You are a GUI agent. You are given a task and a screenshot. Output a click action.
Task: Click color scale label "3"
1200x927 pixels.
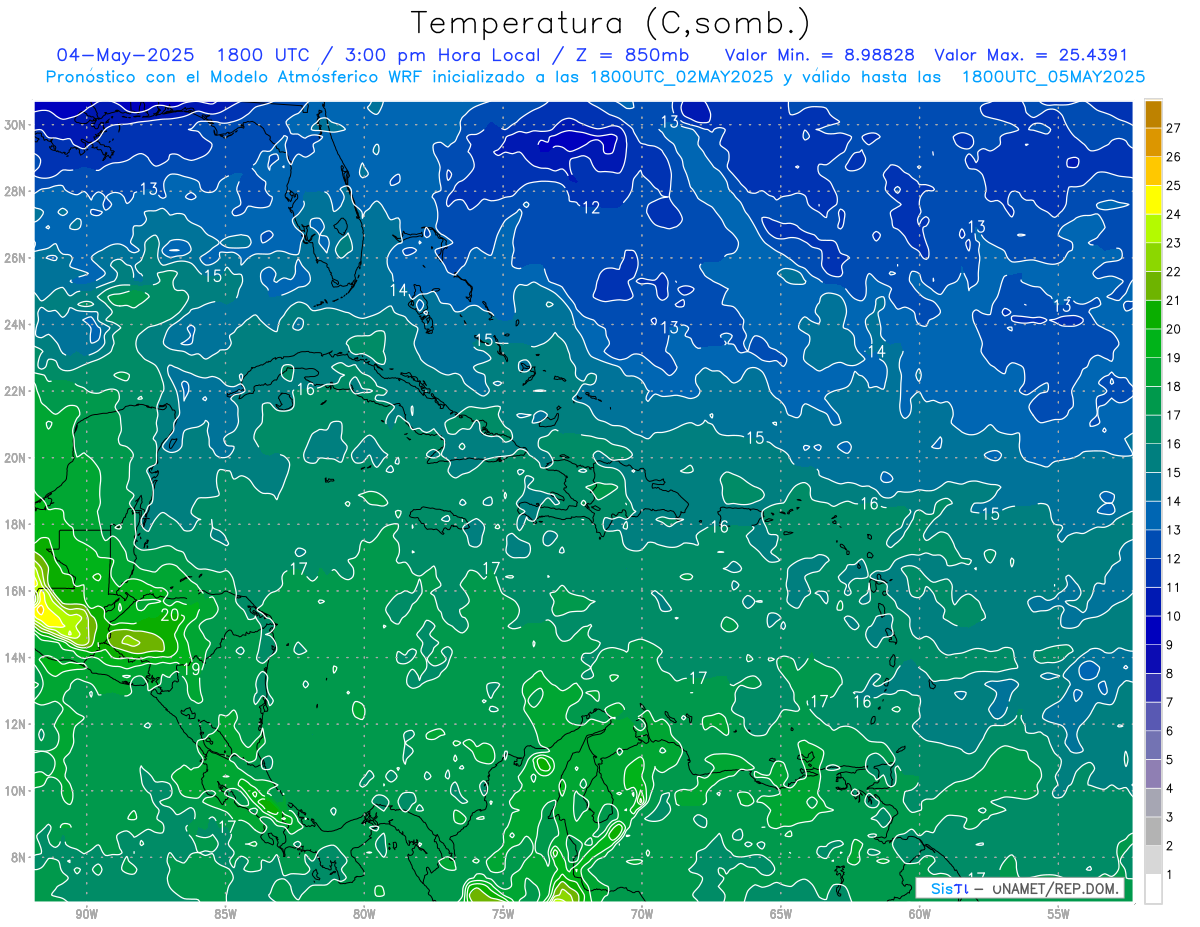[x=1169, y=818]
